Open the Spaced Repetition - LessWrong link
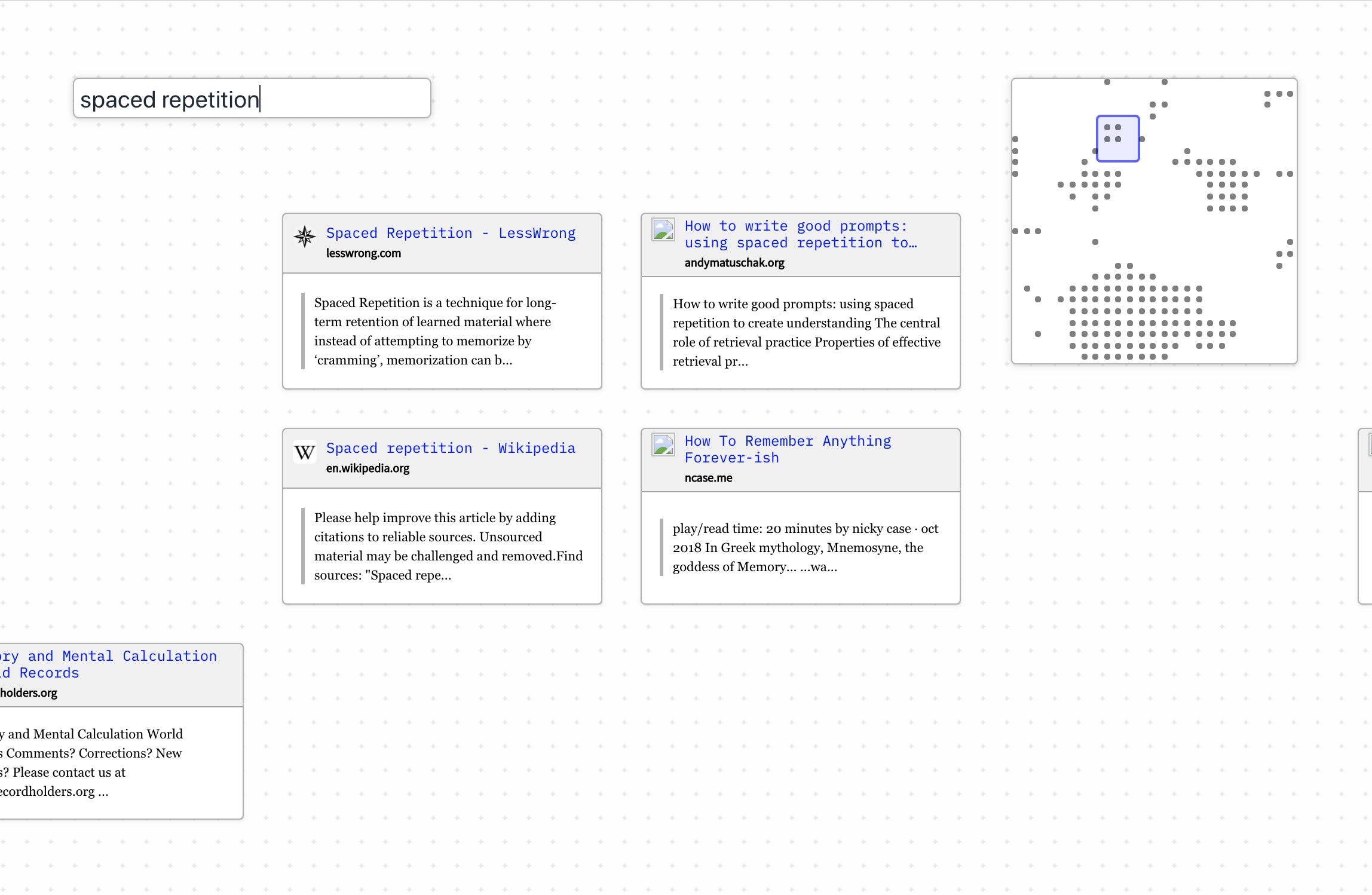Image resolution: width=1372 pixels, height=895 pixels. click(451, 233)
